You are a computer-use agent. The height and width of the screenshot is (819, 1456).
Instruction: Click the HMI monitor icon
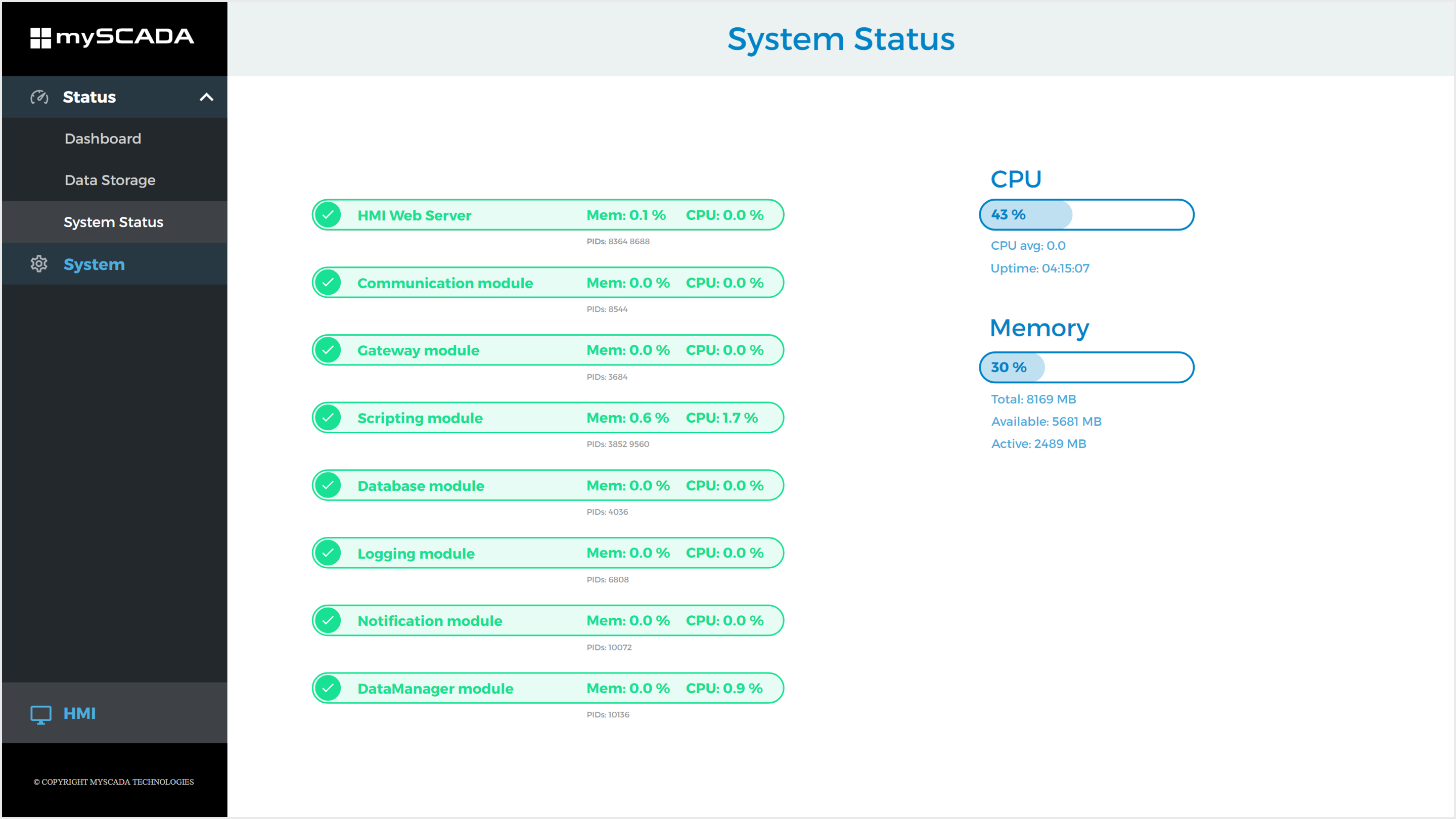[40, 714]
